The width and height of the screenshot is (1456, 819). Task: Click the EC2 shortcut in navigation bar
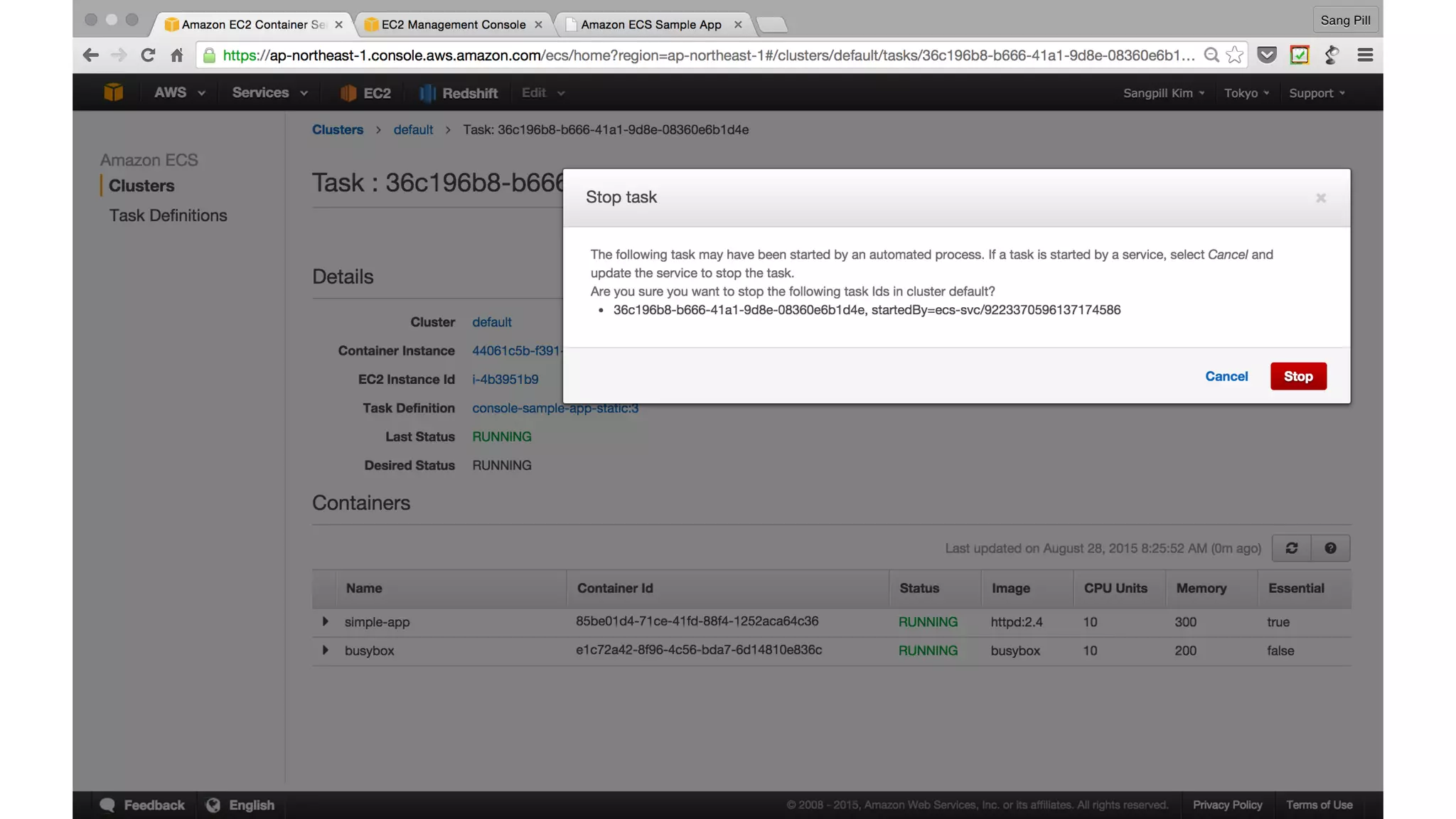(x=365, y=93)
